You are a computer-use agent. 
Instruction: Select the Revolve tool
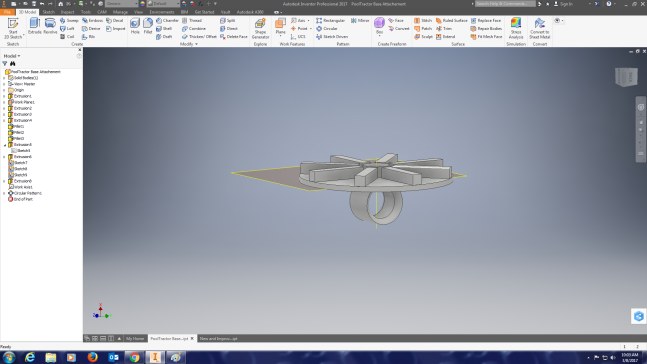click(x=50, y=26)
